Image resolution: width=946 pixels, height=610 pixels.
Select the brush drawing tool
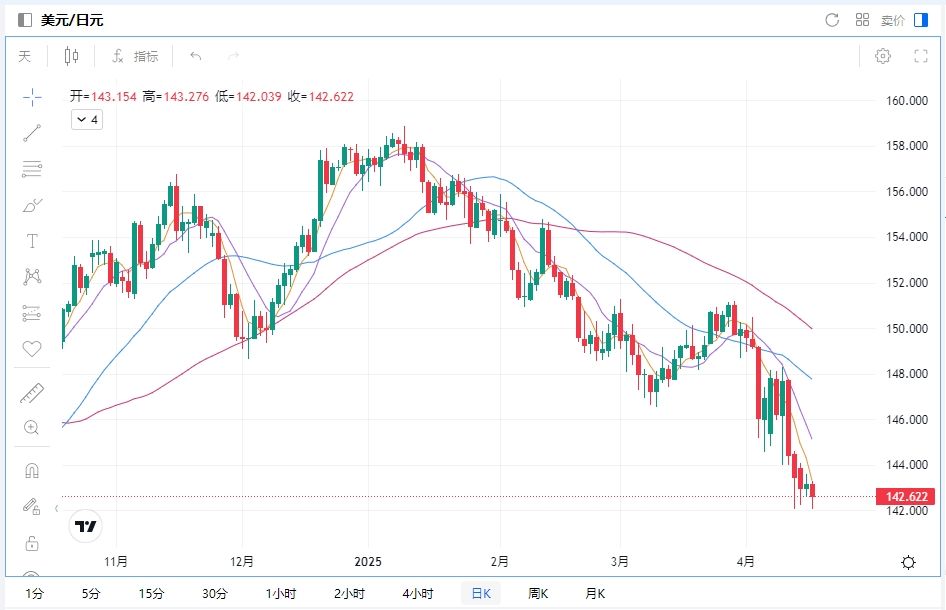(32, 205)
